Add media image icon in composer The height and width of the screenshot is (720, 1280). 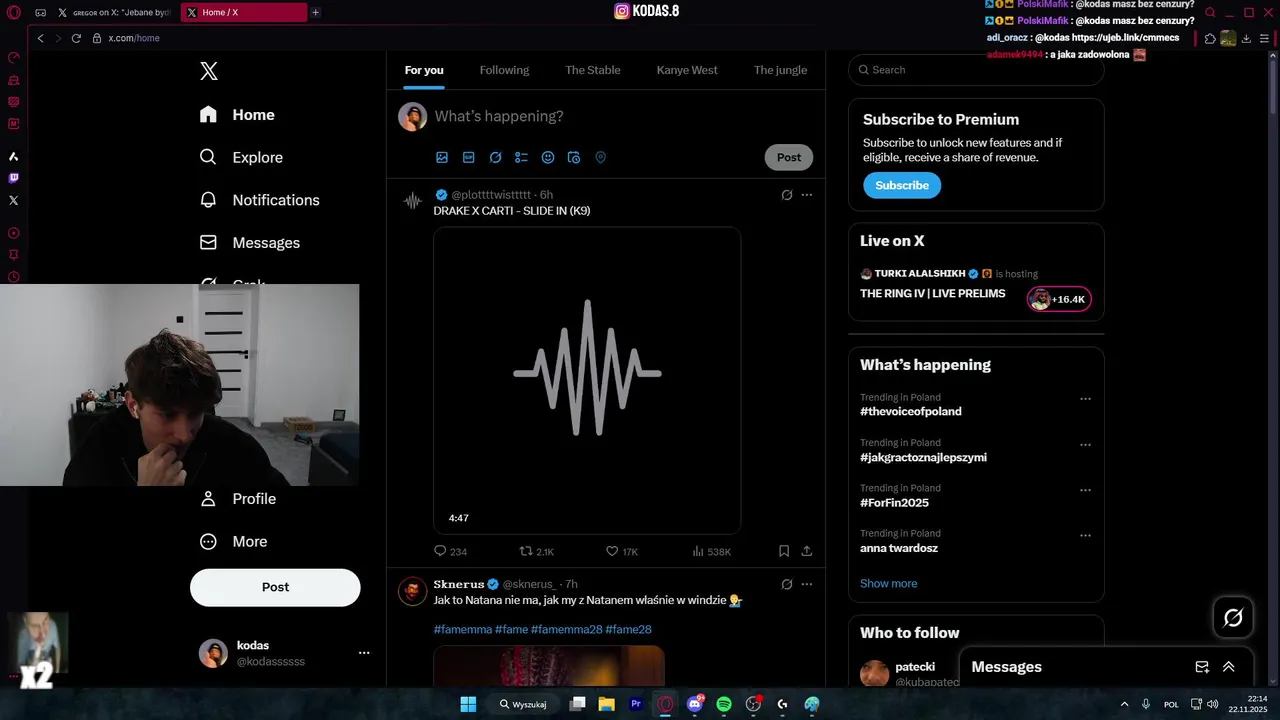(x=442, y=157)
